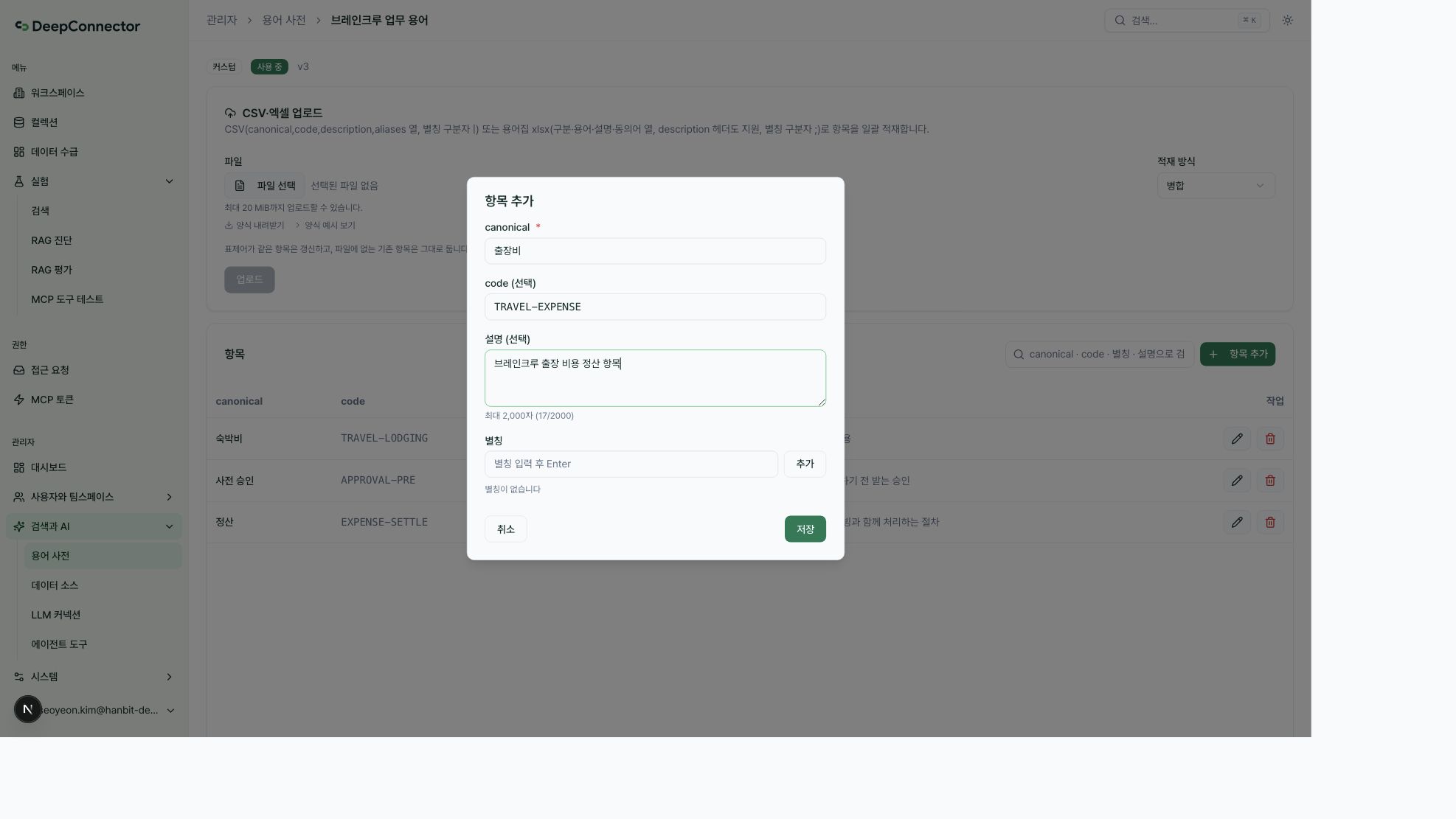Expand 양식 예시 보기
The height and width of the screenshot is (819, 1456).
coord(325,226)
